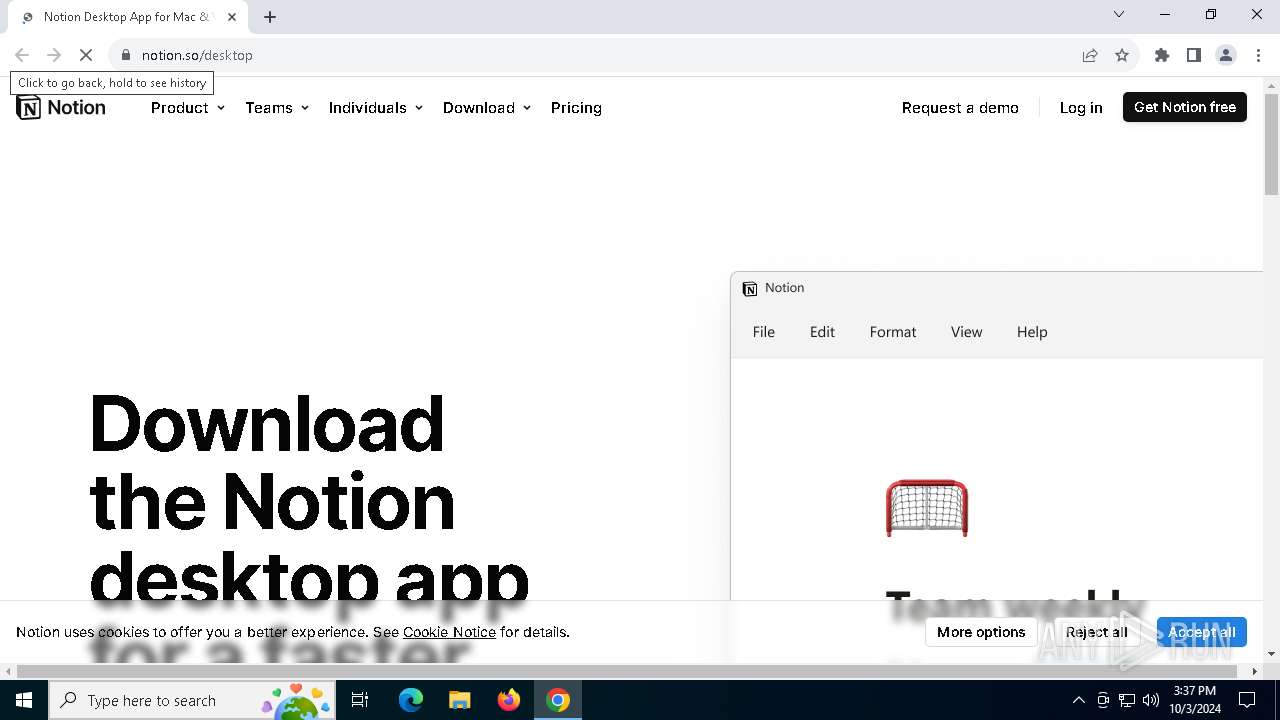Click the Chrome icon on taskbar
1280x720 pixels.
pyautogui.click(x=558, y=700)
